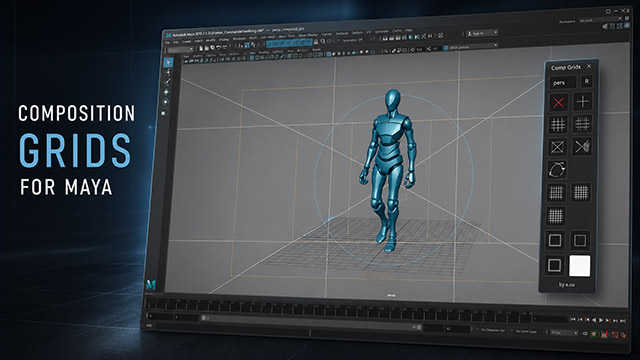This screenshot has height=360, width=640.
Task: Open the File menu
Action: [167, 42]
